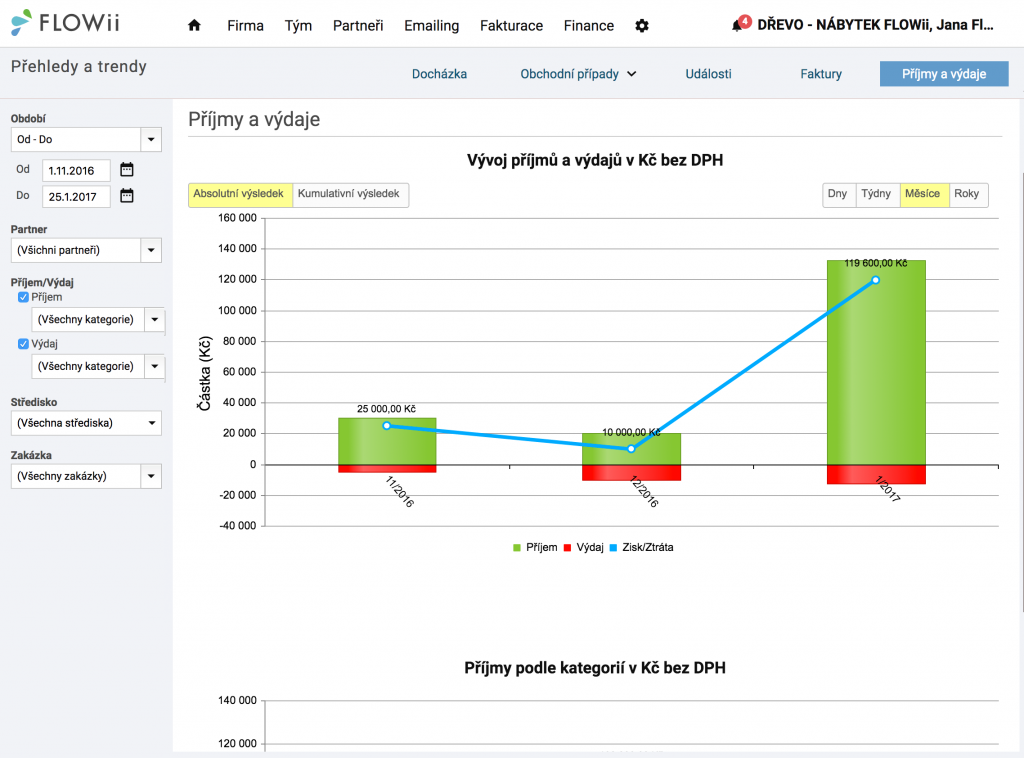Open the Emailing menu
This screenshot has height=758, width=1024.
coord(432,25)
